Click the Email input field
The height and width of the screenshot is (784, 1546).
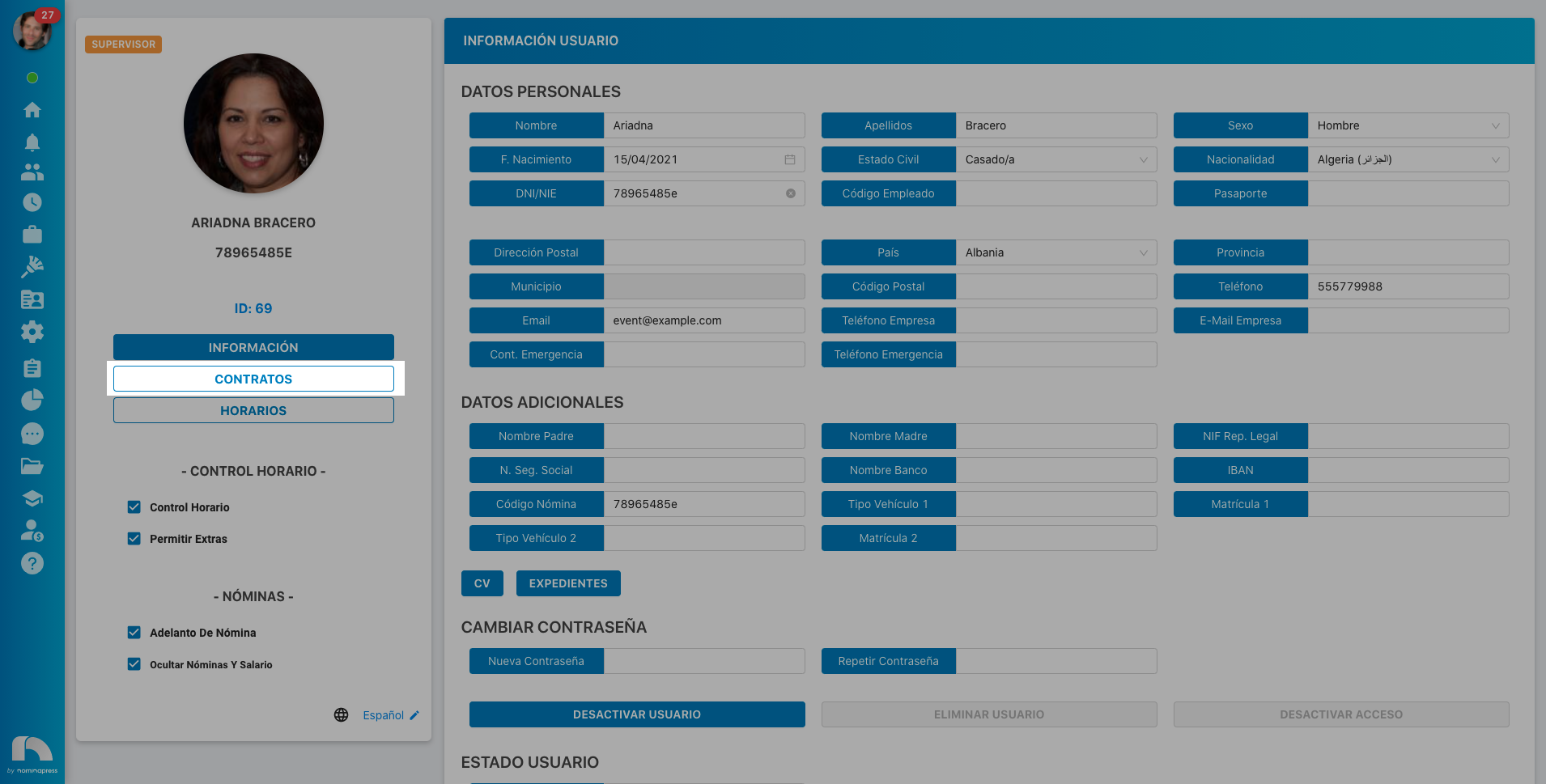[704, 320]
